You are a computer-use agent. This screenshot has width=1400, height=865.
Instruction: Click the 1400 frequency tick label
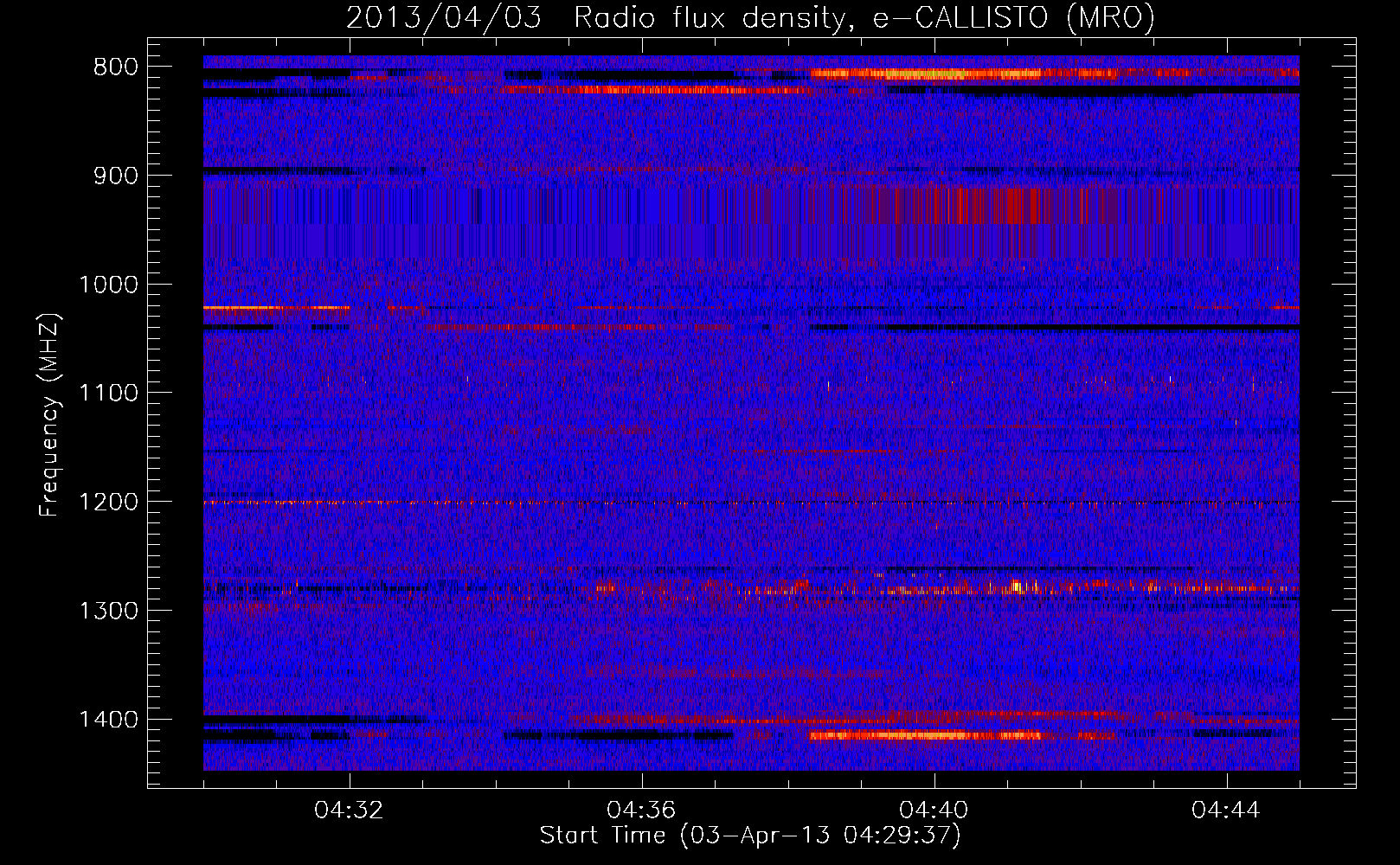pos(108,720)
